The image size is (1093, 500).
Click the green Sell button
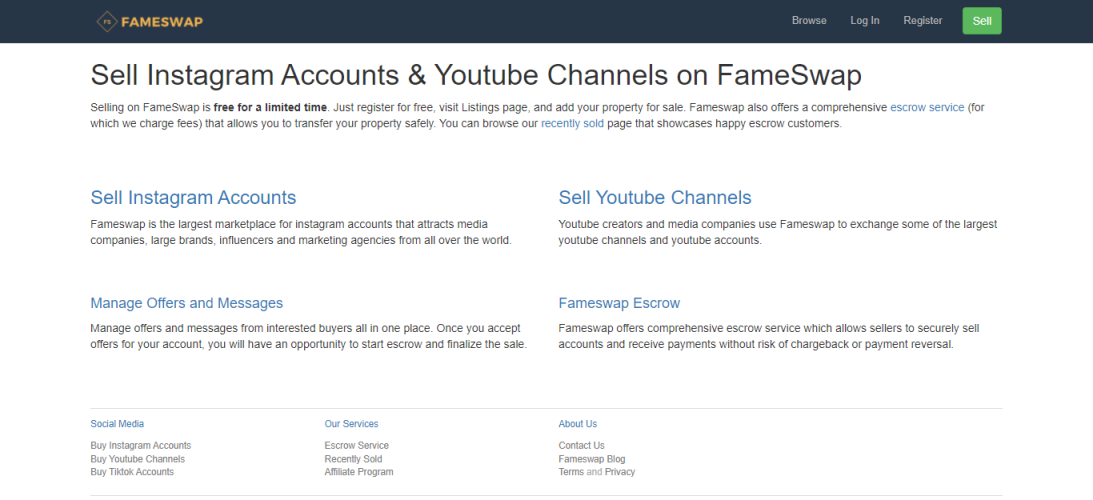[981, 21]
